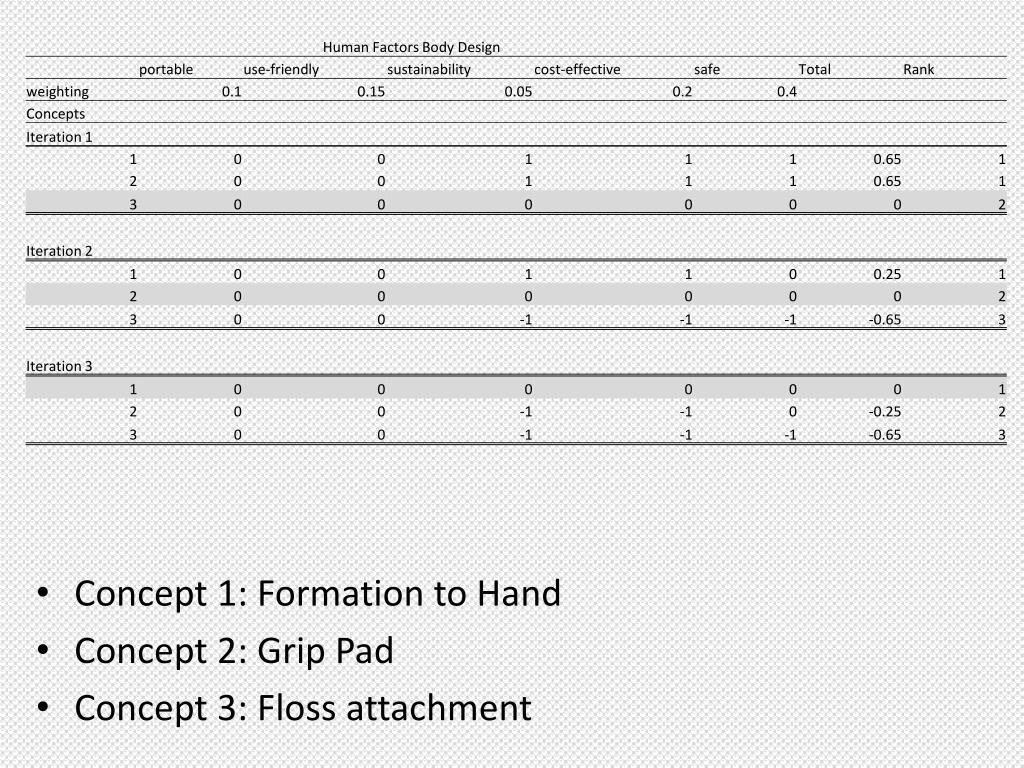Click the "Concept 1: Formation to Hand" bullet

coord(317,594)
